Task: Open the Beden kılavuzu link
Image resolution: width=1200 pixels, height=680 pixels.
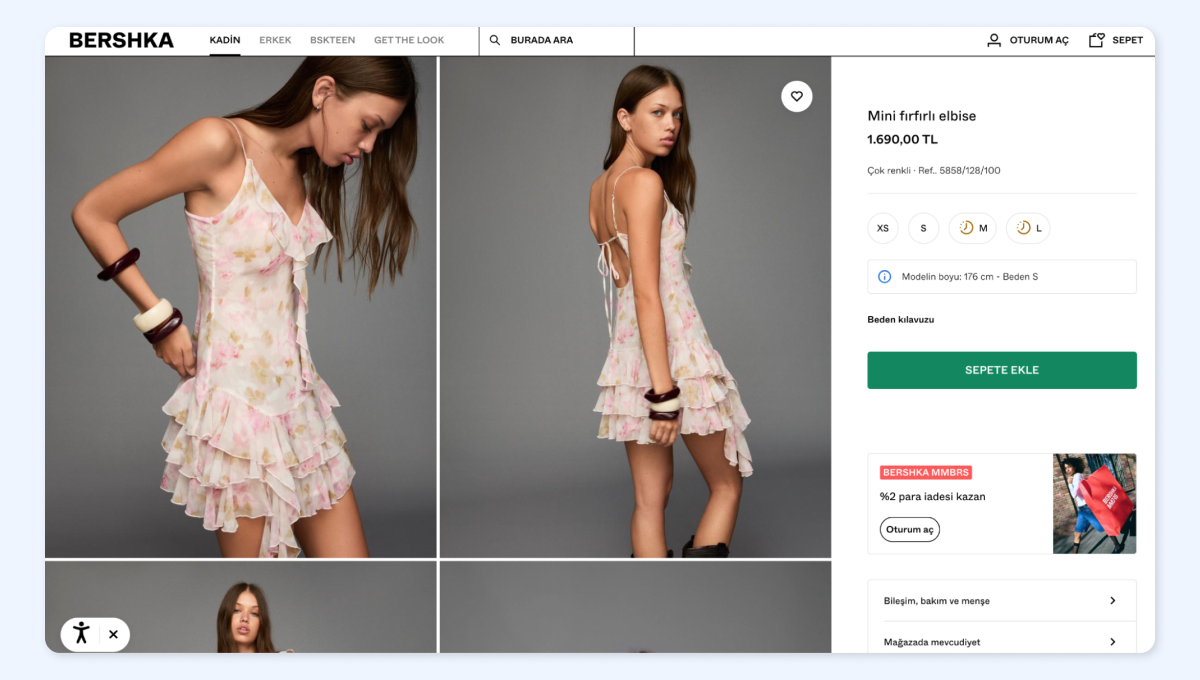Action: click(900, 320)
